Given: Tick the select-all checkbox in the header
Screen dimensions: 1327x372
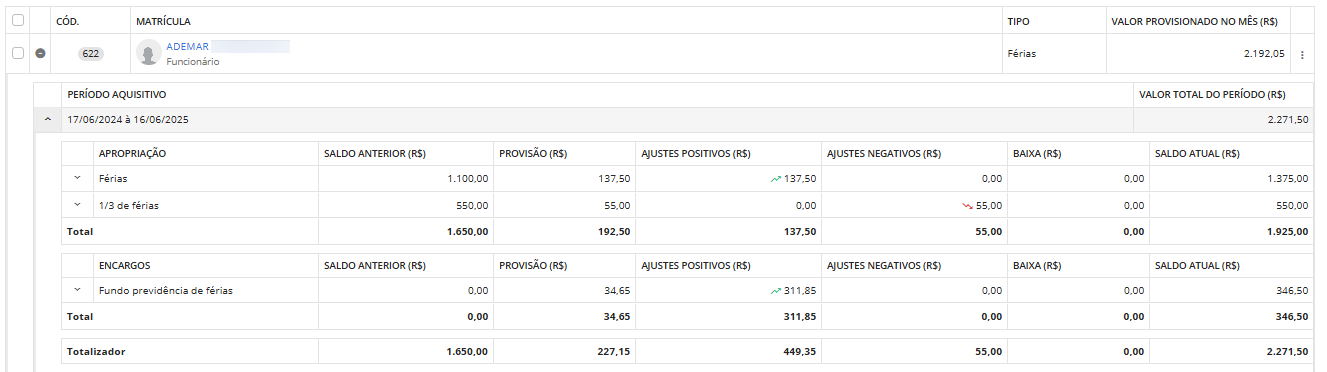Looking at the screenshot, I should pyautogui.click(x=18, y=20).
